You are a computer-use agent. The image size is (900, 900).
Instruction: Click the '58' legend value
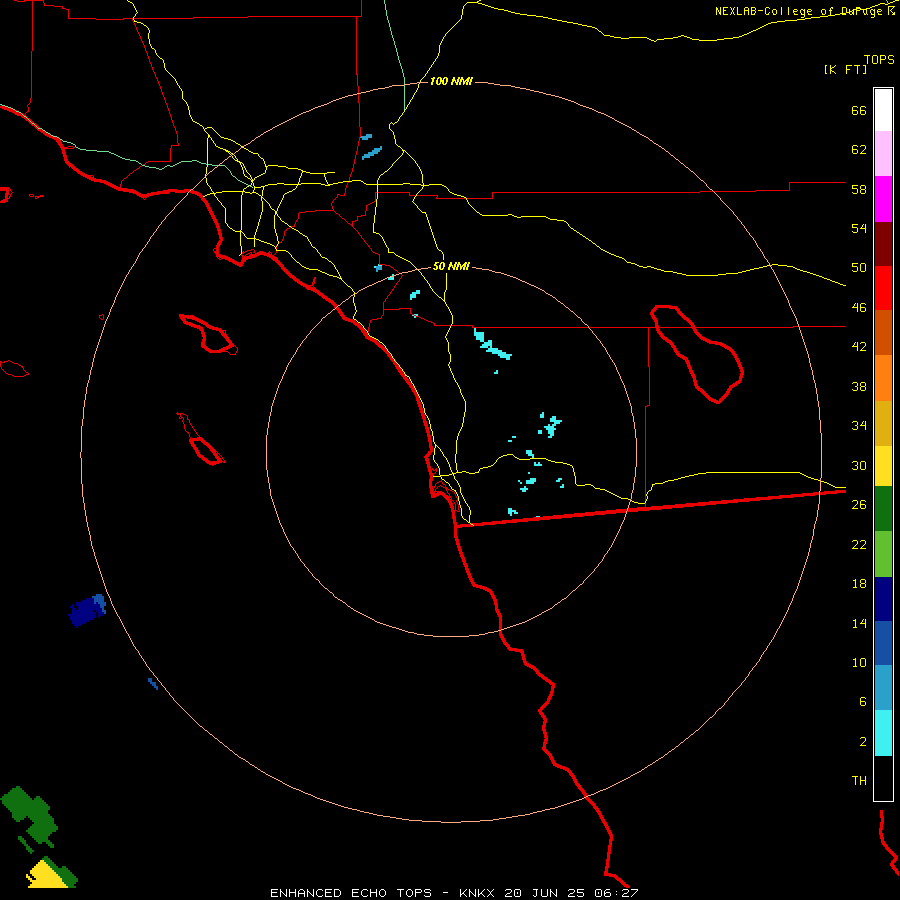tap(859, 189)
